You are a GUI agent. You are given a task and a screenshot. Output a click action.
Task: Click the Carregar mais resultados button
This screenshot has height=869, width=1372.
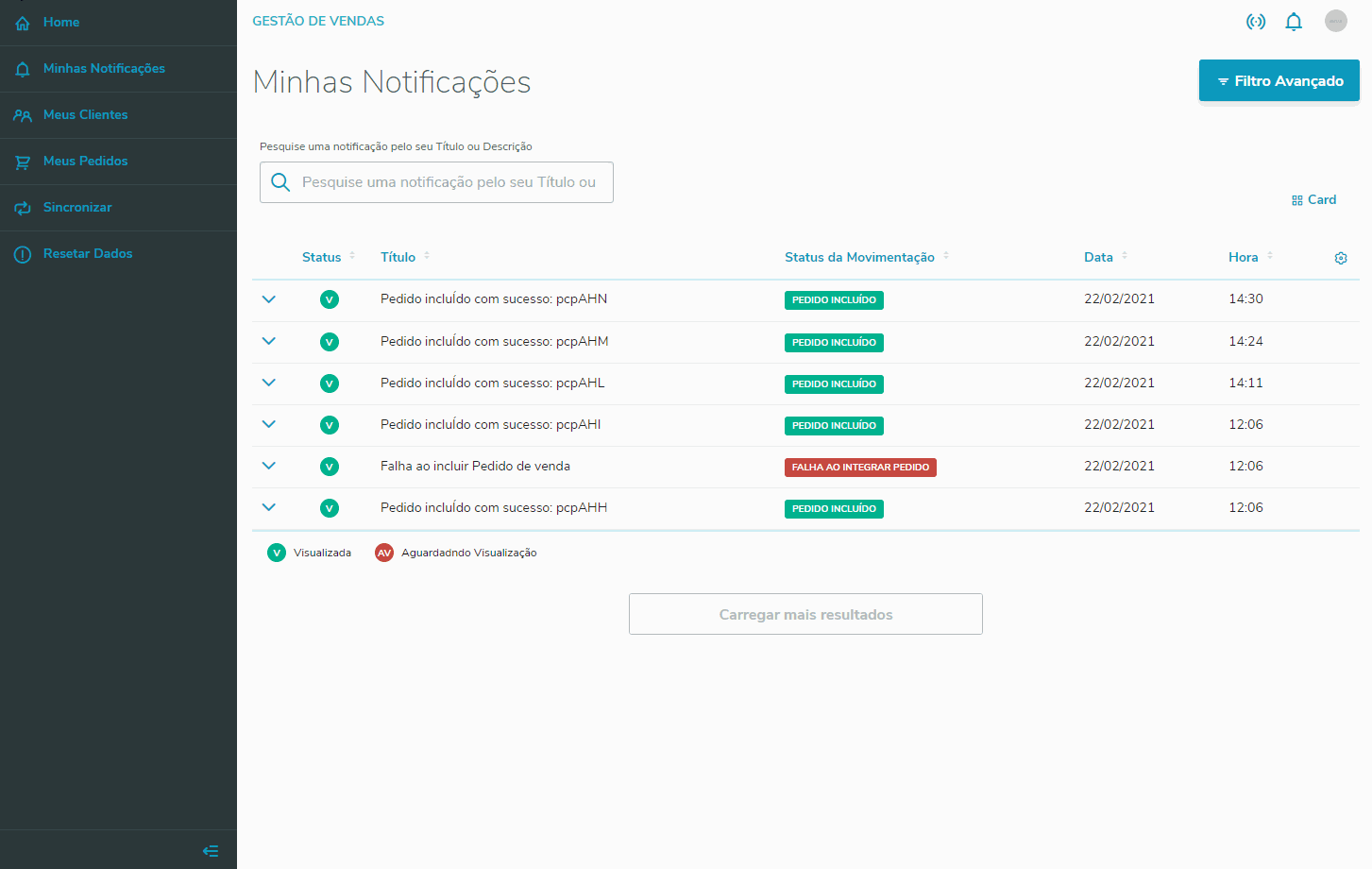[x=805, y=614]
